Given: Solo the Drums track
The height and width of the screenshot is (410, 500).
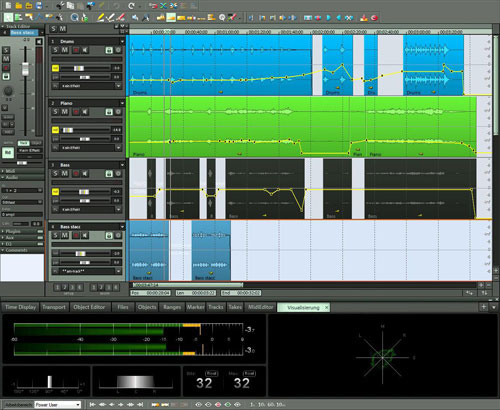Looking at the screenshot, I should (55, 50).
